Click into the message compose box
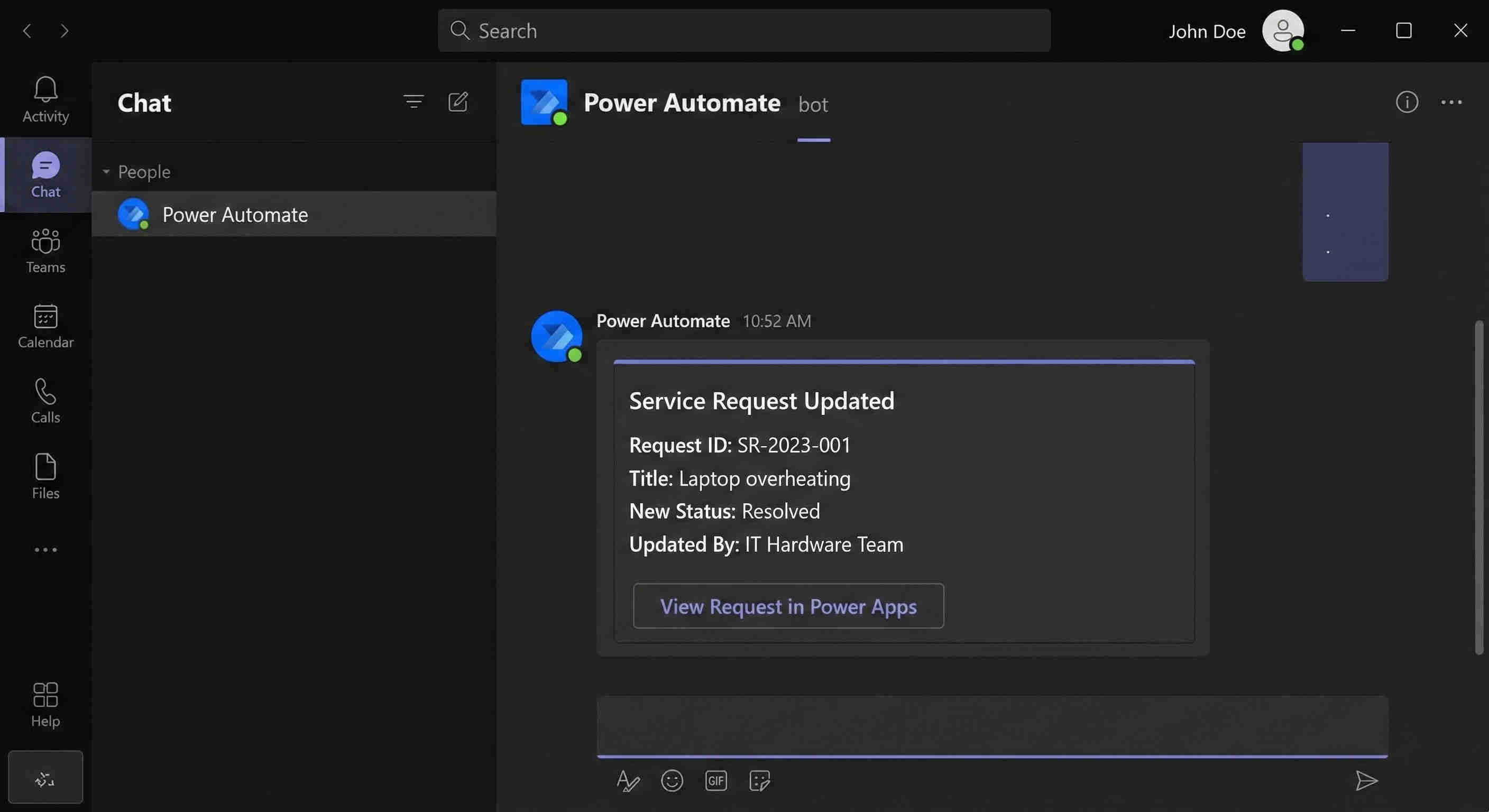 992,726
